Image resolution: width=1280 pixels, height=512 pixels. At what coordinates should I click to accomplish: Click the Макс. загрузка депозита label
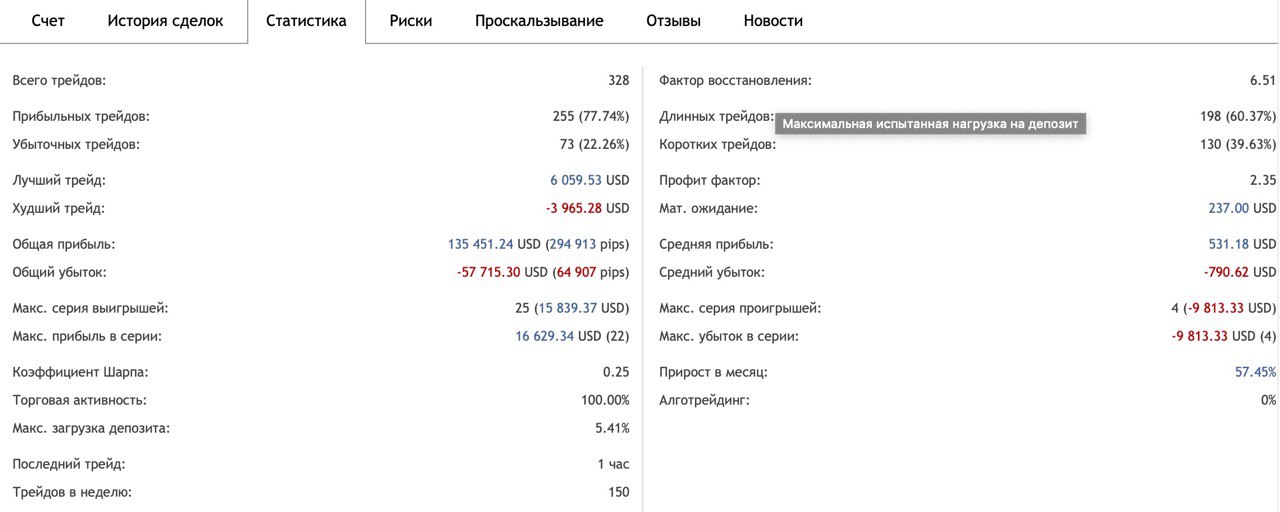pos(91,428)
